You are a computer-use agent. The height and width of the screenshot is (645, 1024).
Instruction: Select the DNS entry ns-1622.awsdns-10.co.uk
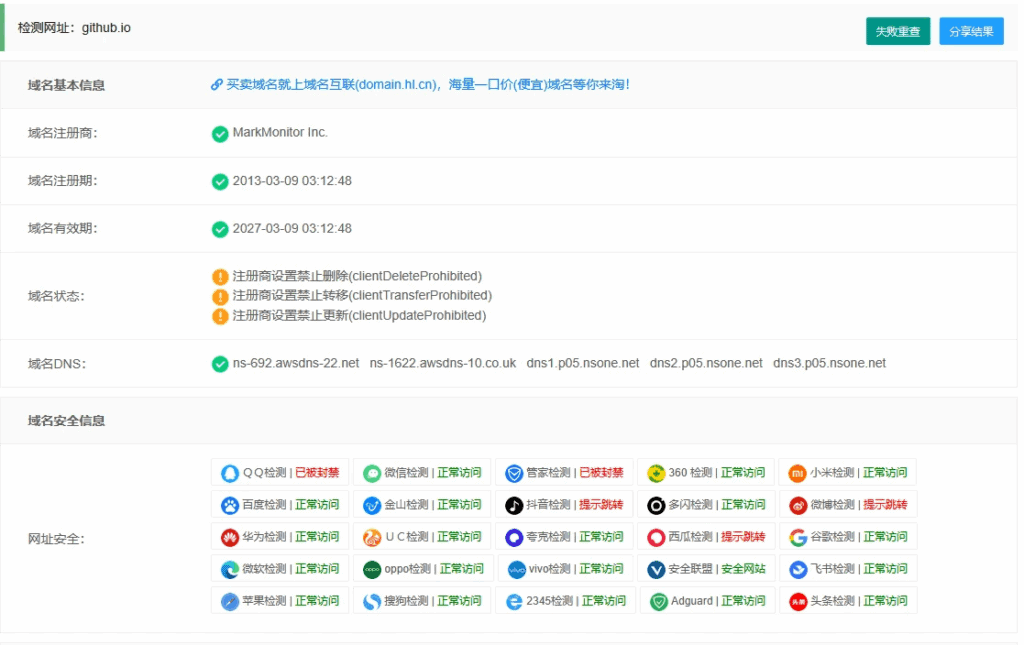click(x=443, y=363)
